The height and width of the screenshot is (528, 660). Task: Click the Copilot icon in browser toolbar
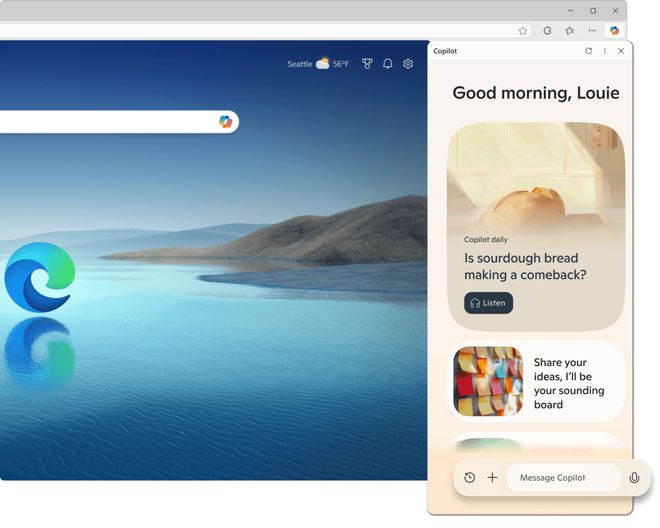coord(614,31)
